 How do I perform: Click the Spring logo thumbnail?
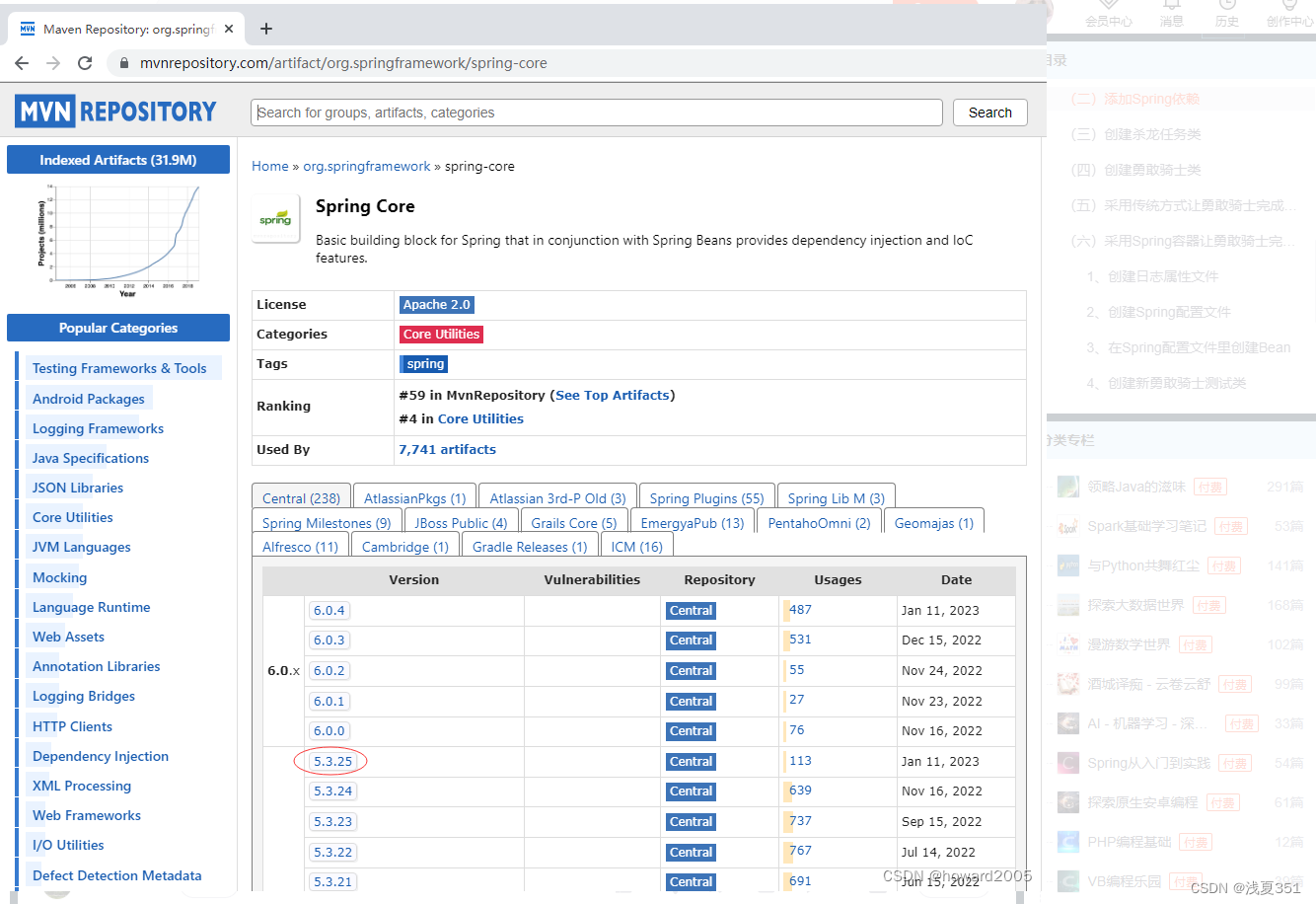(x=275, y=218)
